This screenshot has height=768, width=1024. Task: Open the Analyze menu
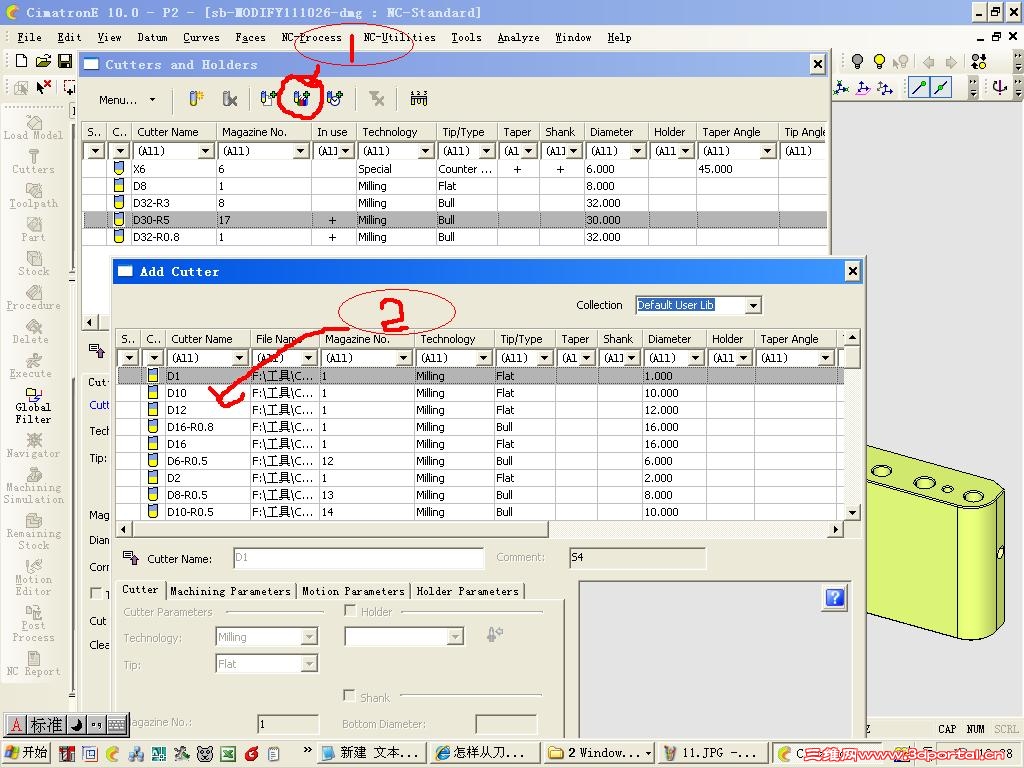(x=519, y=37)
